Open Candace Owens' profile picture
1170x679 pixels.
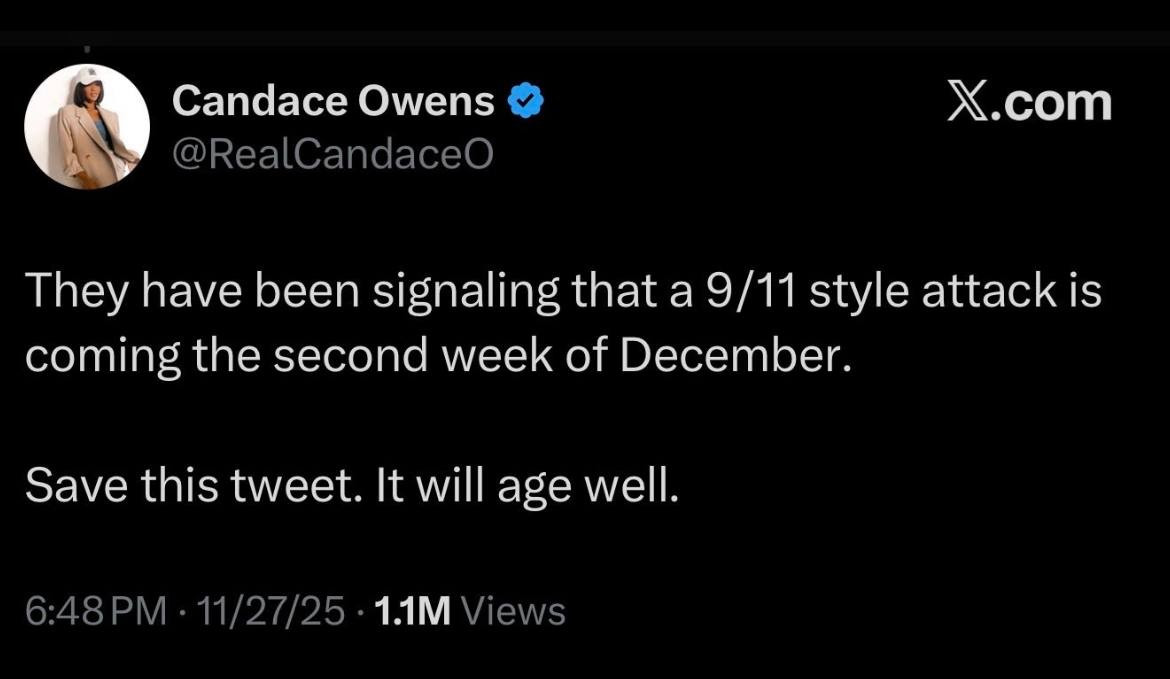tap(87, 127)
